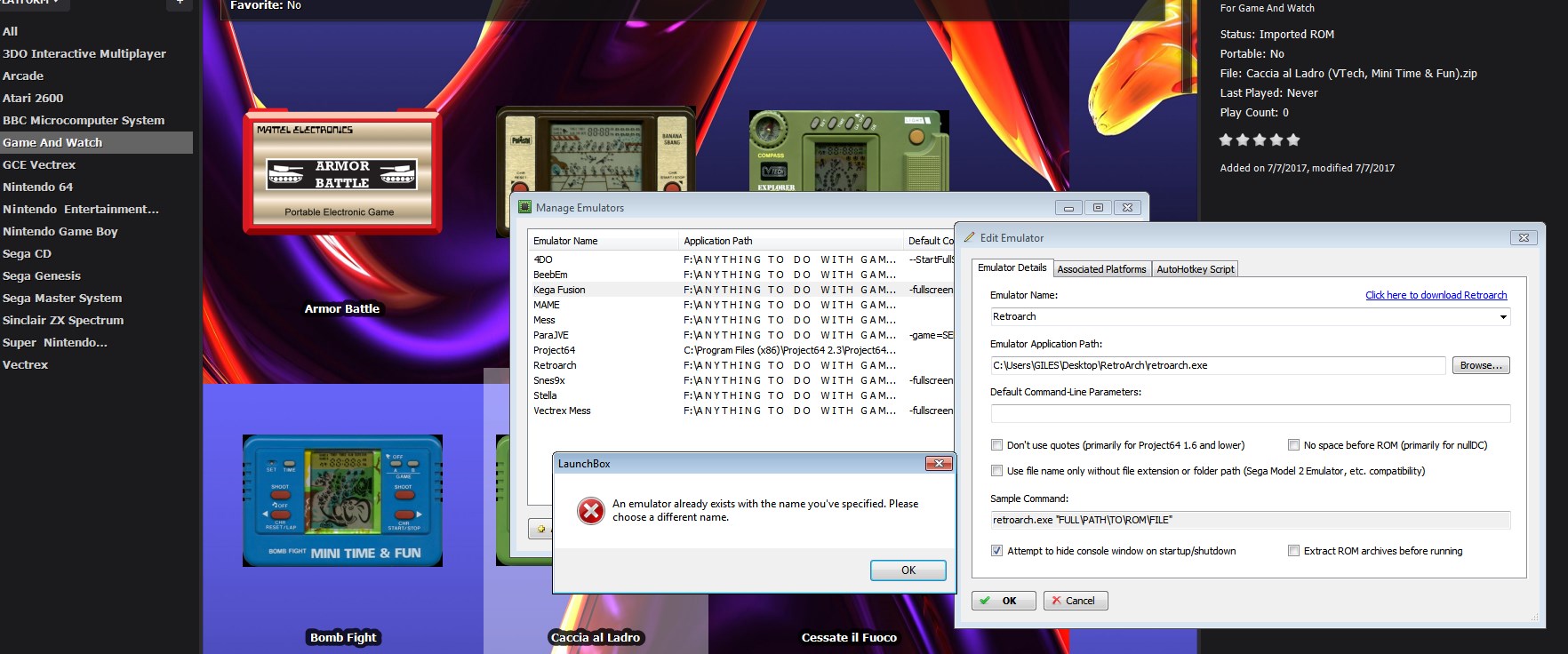Select the MAME emulator row

(741, 305)
